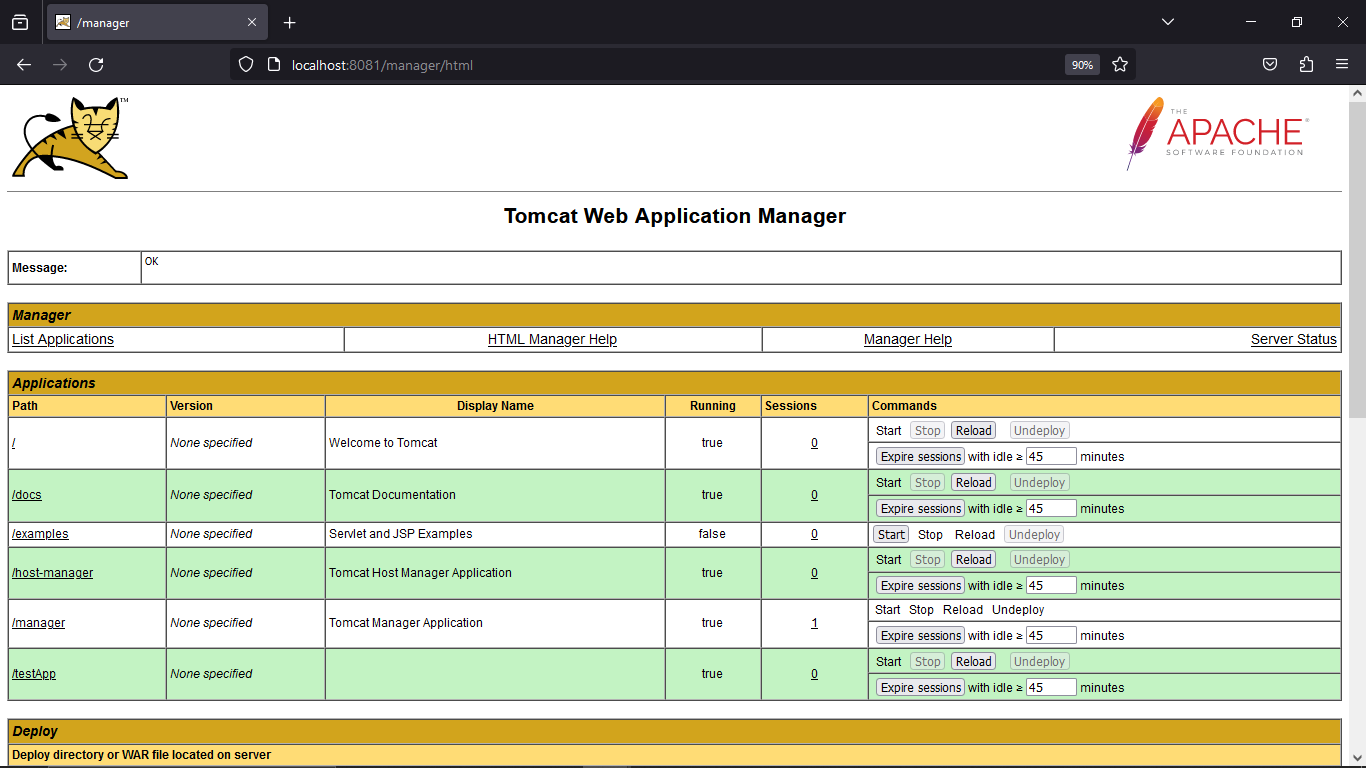1366x768 pixels.
Task: Open the Save to Pocket icon
Action: [1270, 65]
